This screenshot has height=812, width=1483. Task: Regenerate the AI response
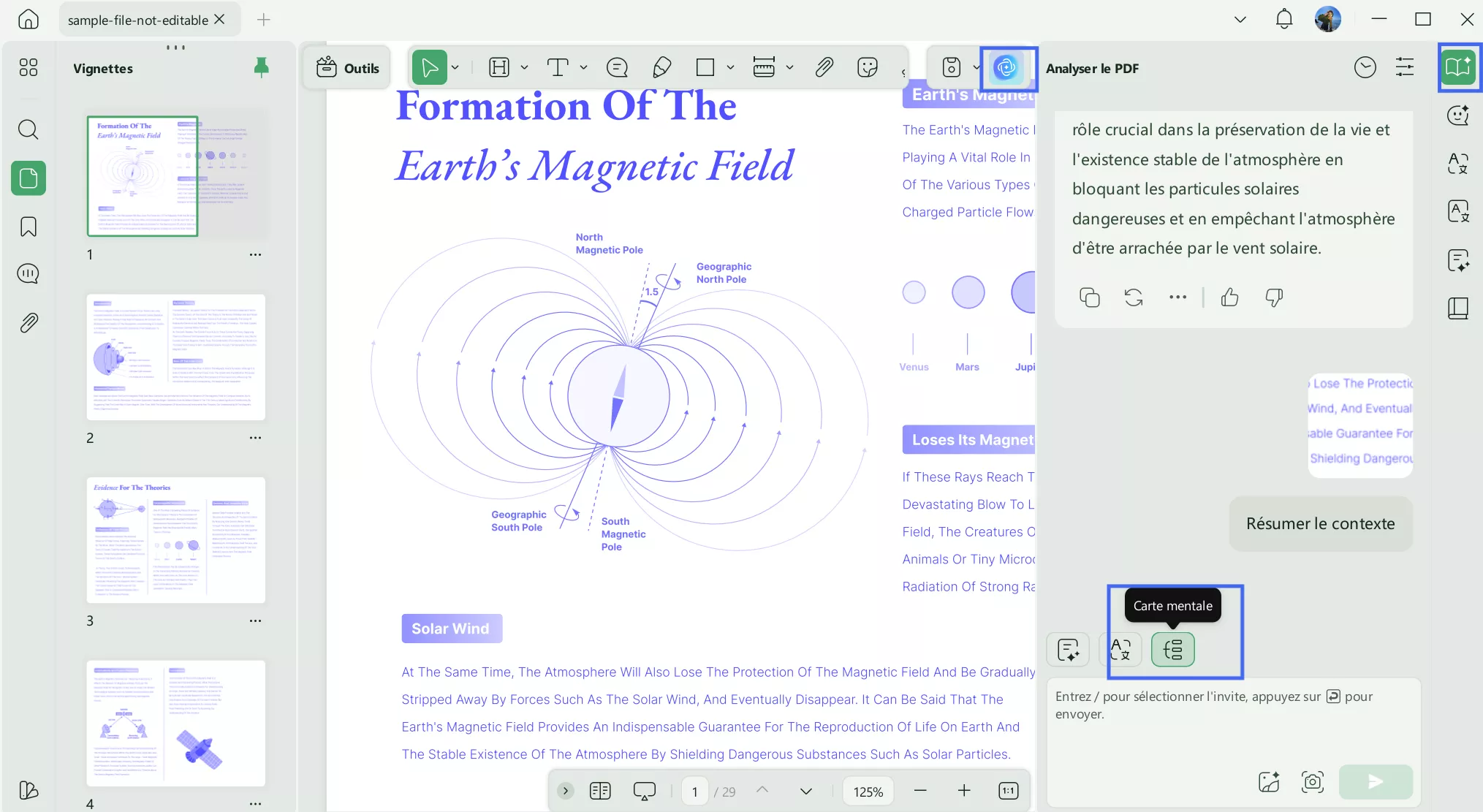pyautogui.click(x=1133, y=297)
